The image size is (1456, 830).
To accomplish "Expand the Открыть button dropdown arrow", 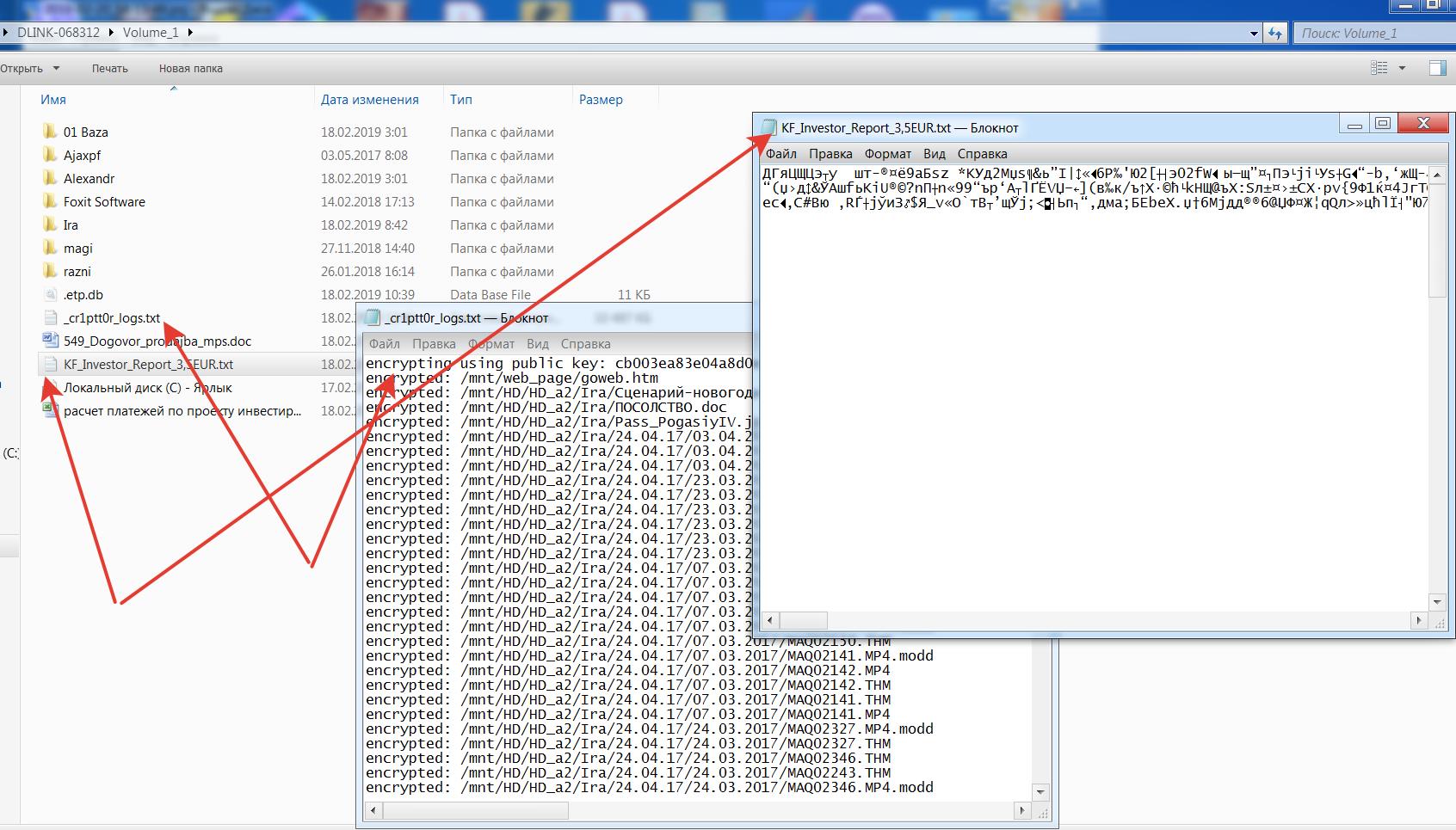I will 57,68.
